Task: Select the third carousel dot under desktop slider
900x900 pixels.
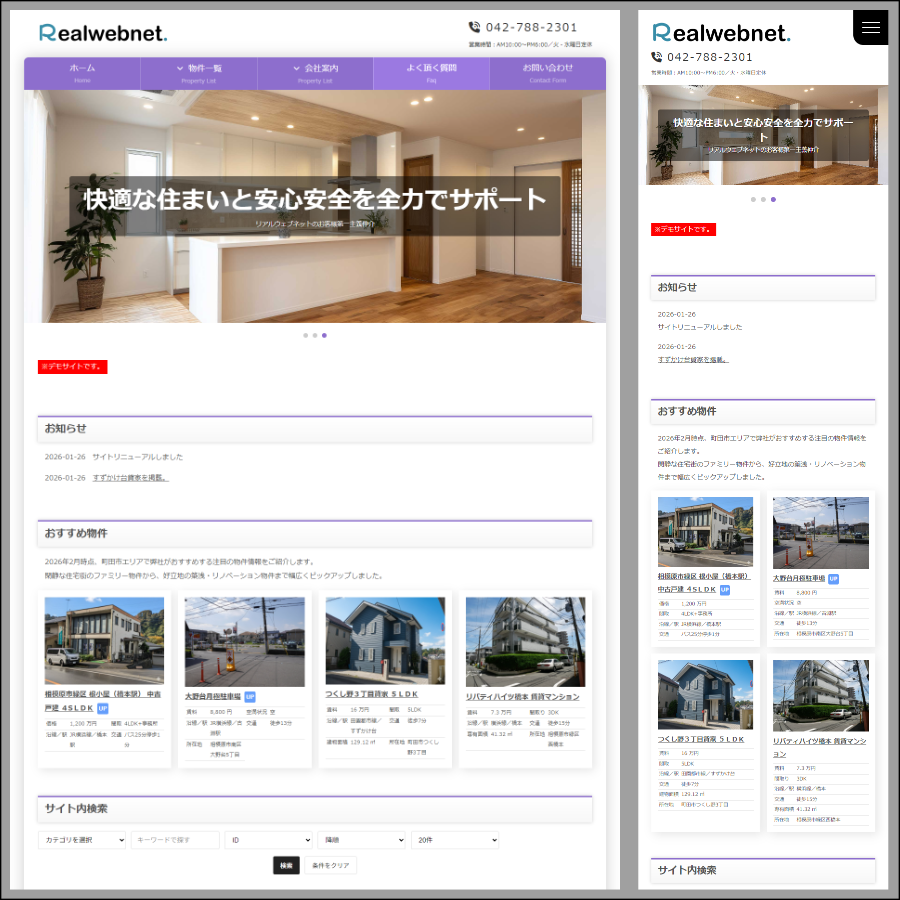Action: [x=324, y=335]
